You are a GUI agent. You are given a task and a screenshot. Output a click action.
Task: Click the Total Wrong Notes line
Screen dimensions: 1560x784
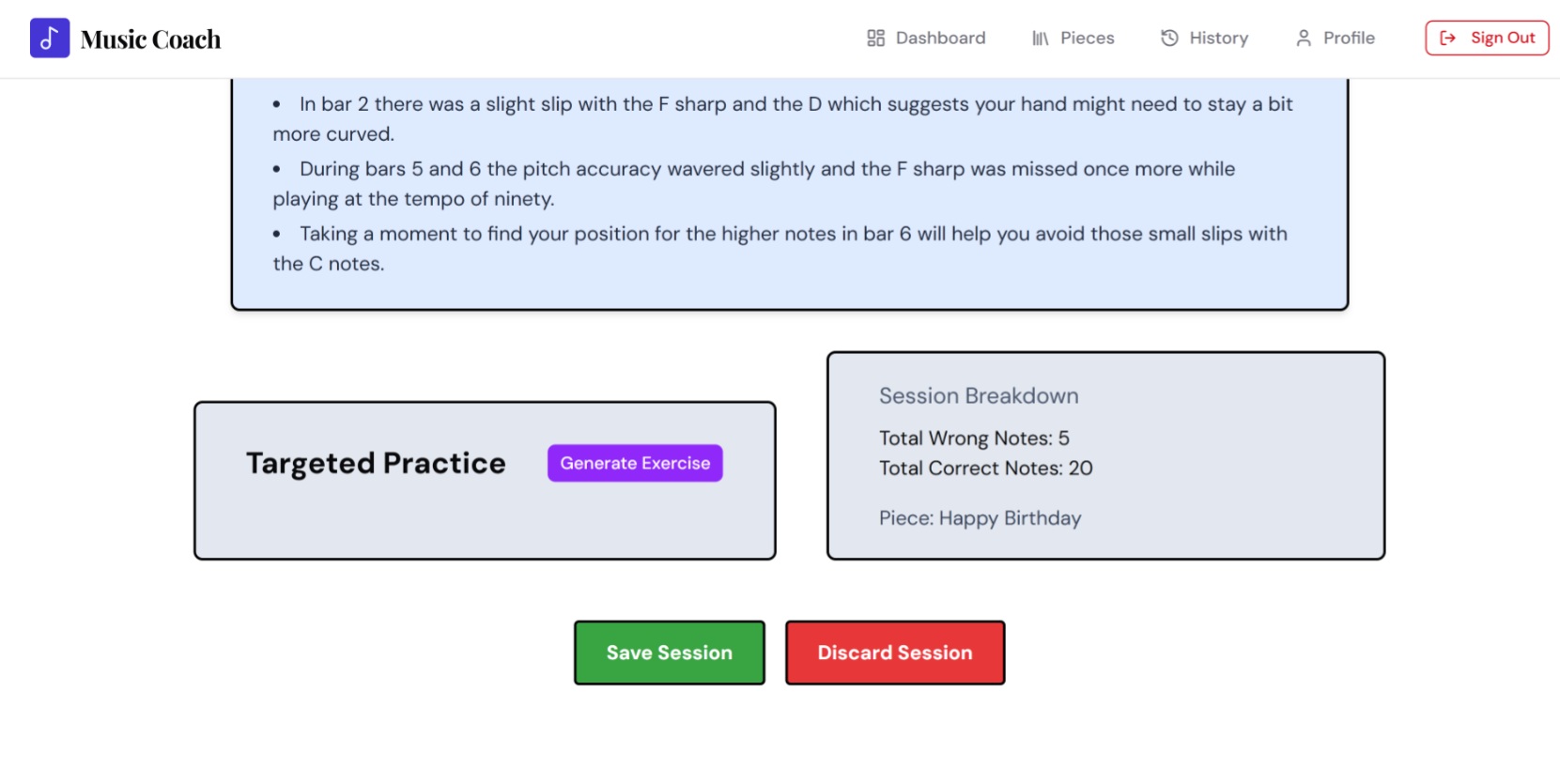[x=974, y=438]
